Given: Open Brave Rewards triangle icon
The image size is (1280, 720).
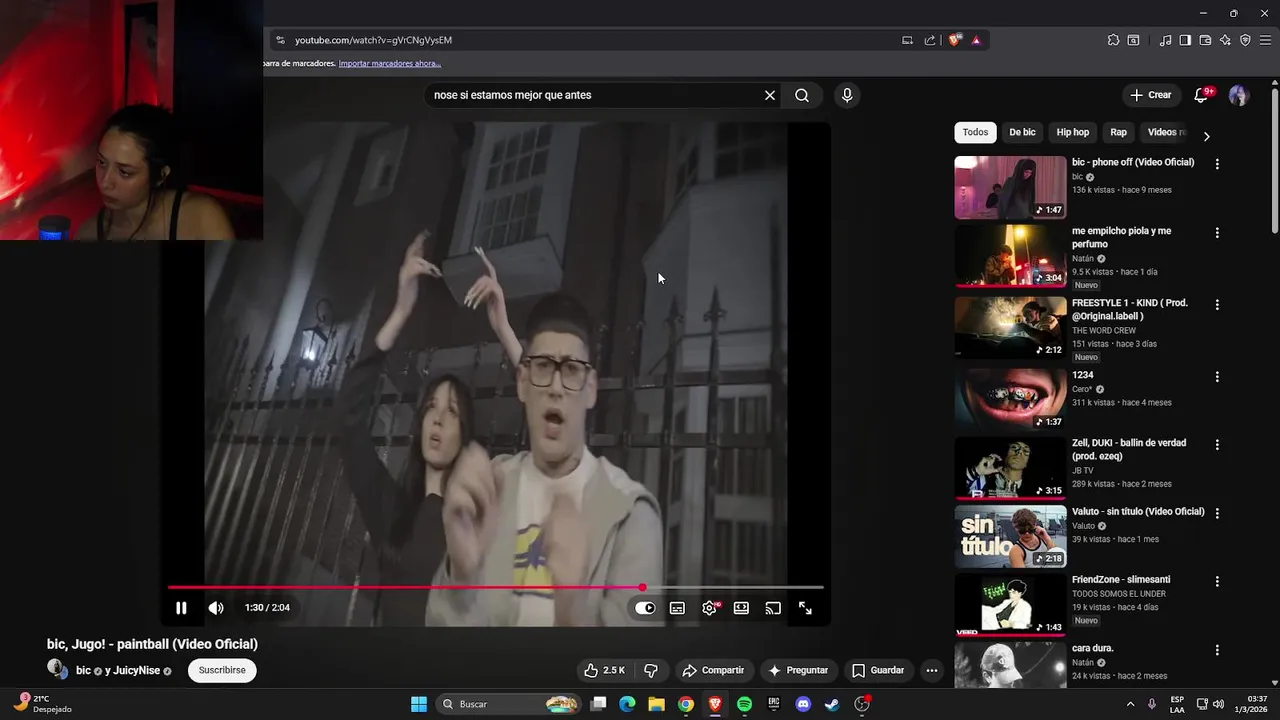Looking at the screenshot, I should click(976, 40).
